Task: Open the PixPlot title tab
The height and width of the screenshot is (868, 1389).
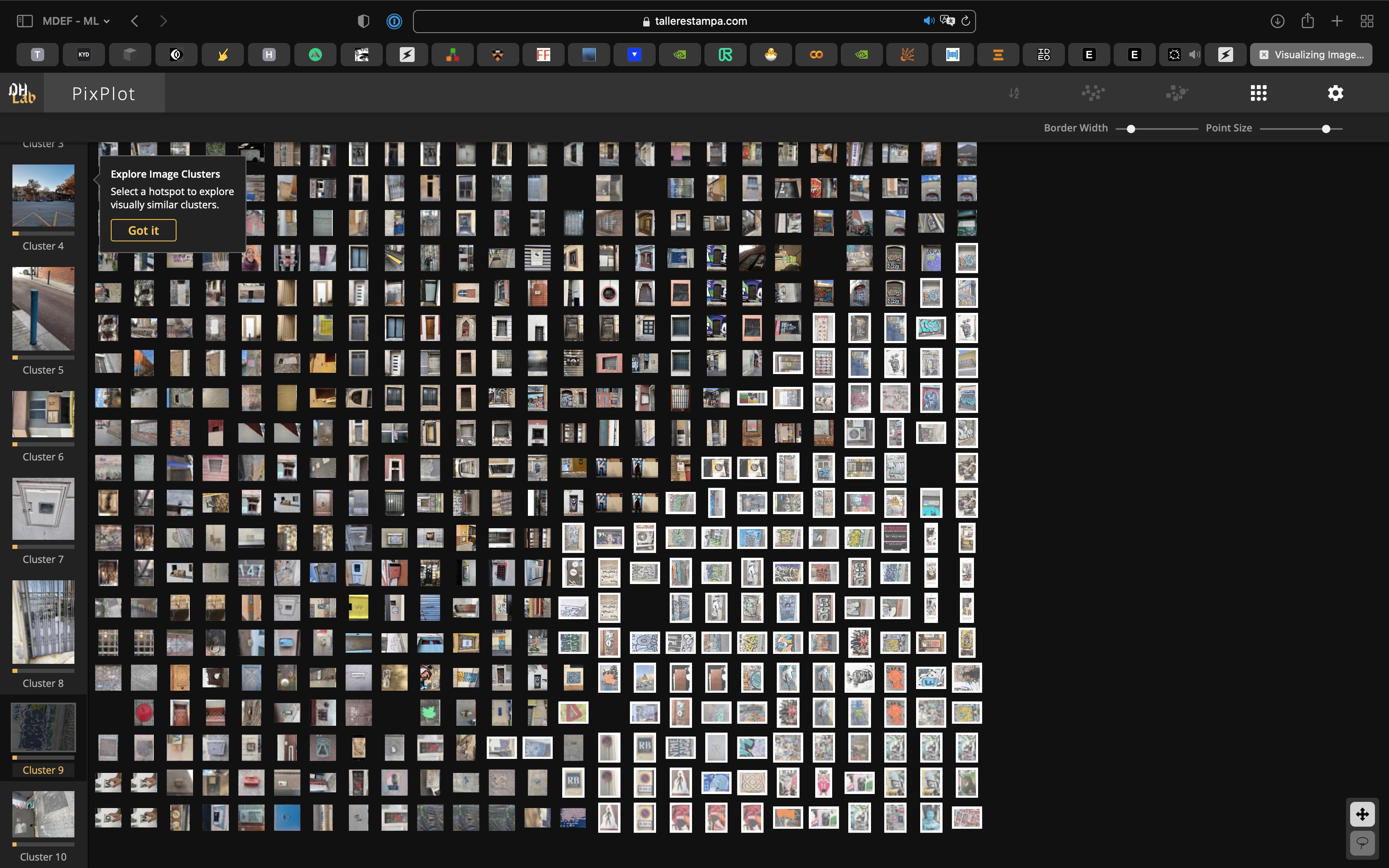Action: [x=104, y=93]
